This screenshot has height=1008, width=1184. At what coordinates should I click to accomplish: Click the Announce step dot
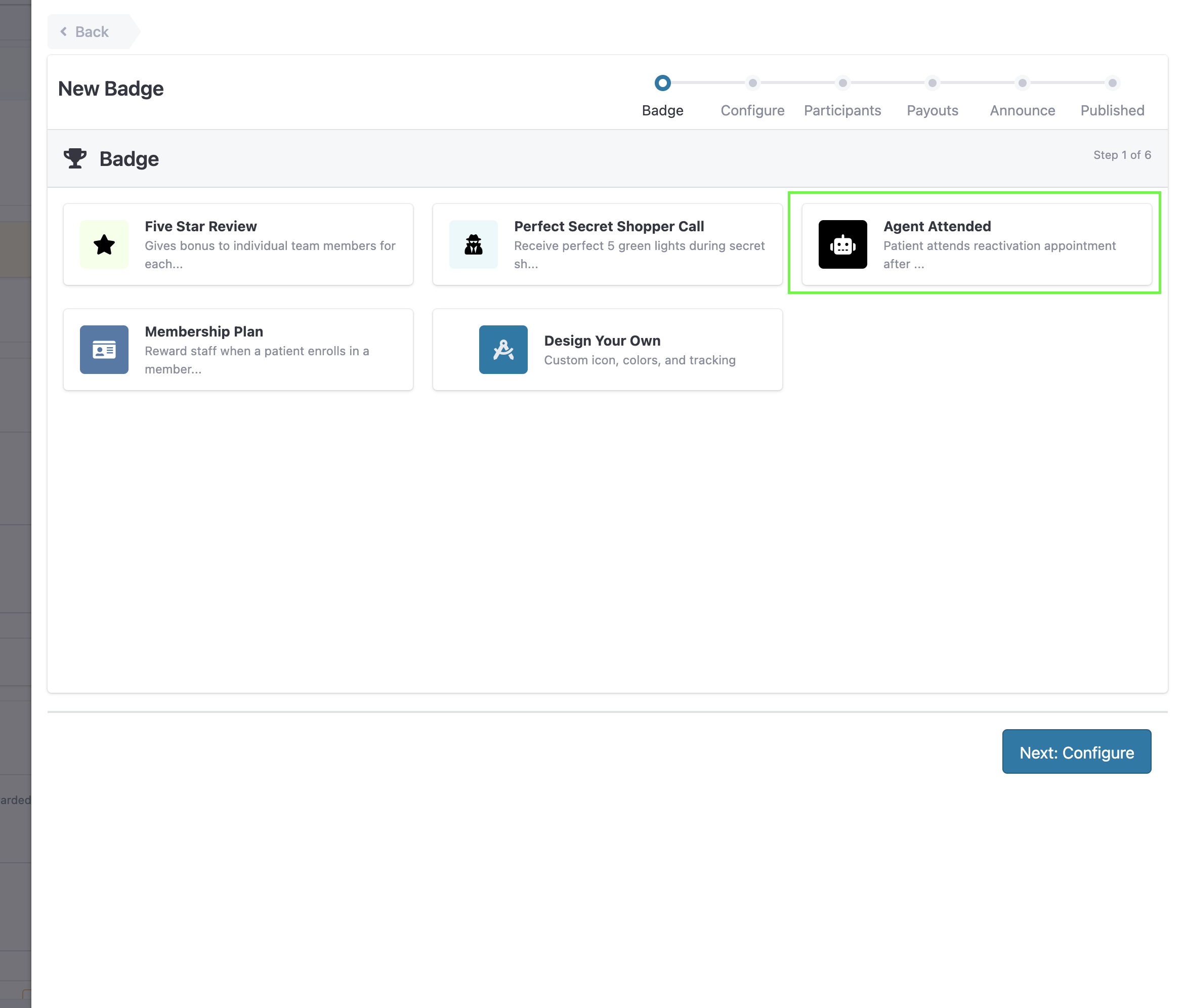(x=1022, y=83)
